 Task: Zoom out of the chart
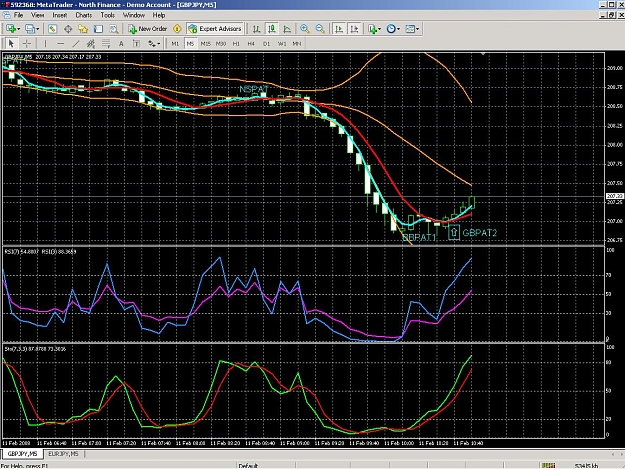(x=320, y=29)
